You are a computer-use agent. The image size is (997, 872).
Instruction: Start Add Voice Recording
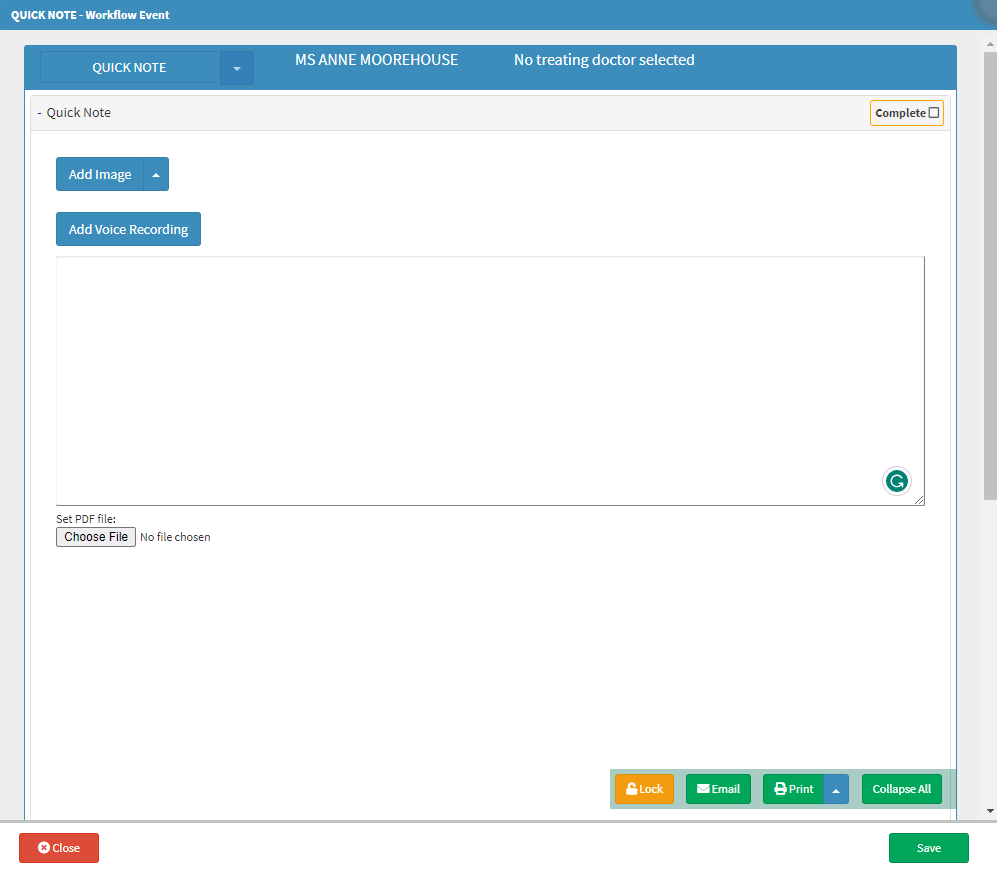click(128, 229)
